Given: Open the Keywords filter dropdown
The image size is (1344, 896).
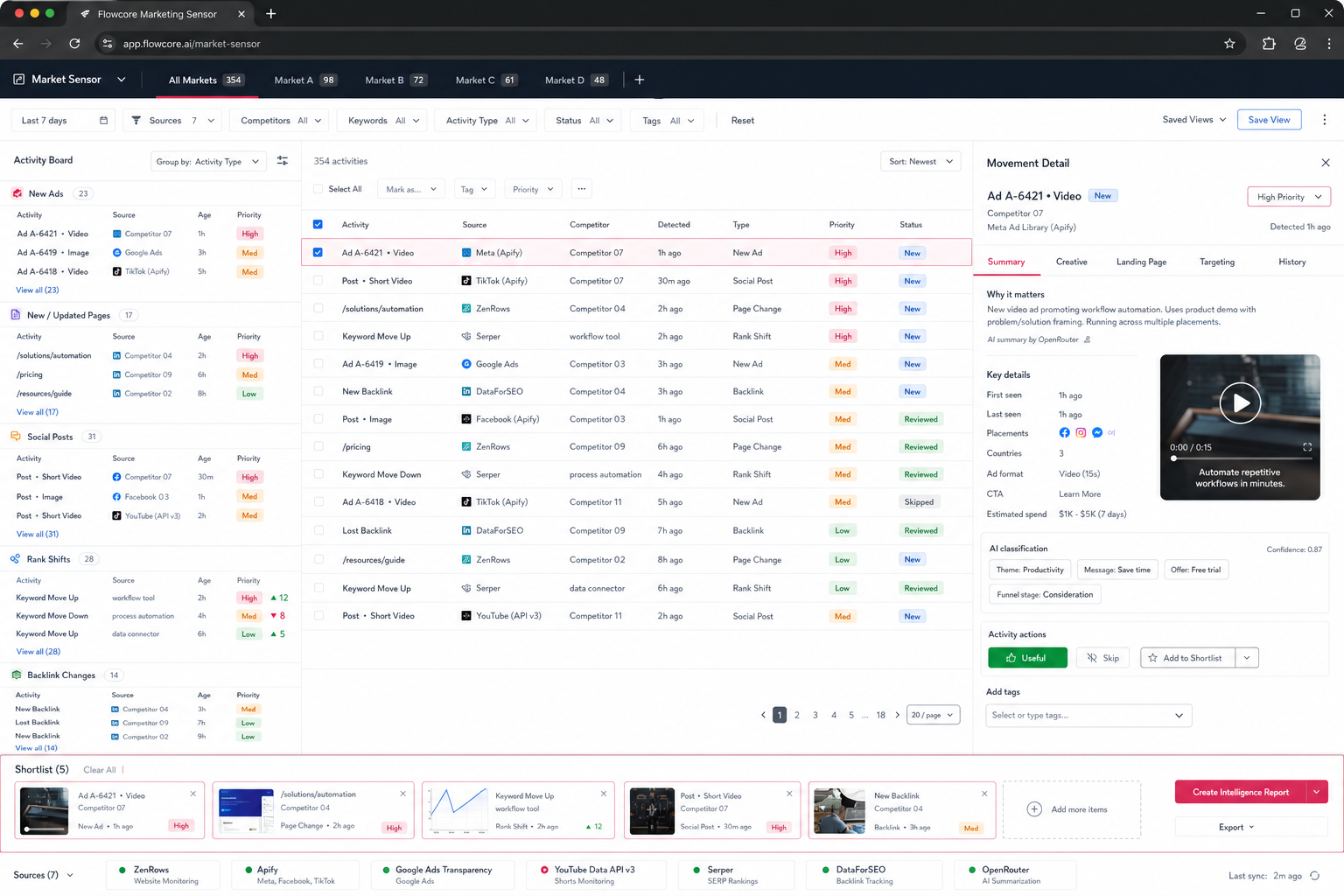Looking at the screenshot, I should click(382, 121).
